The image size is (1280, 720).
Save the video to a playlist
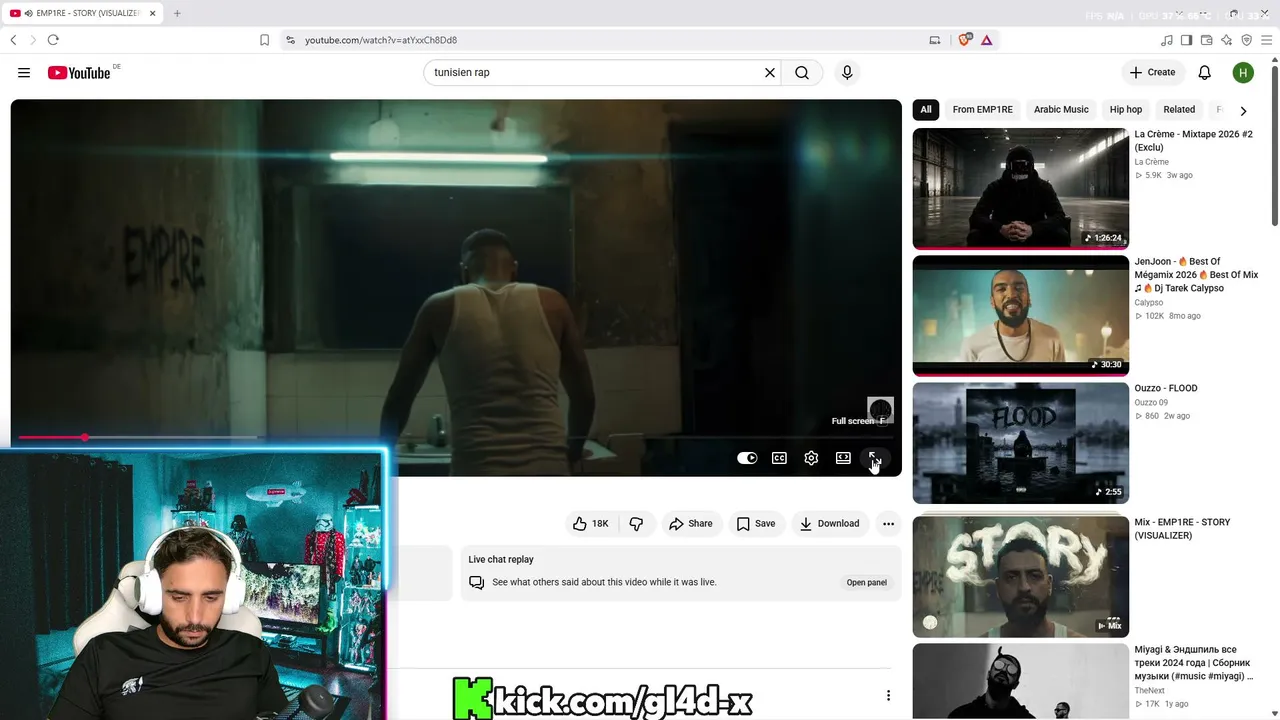pyautogui.click(x=756, y=523)
